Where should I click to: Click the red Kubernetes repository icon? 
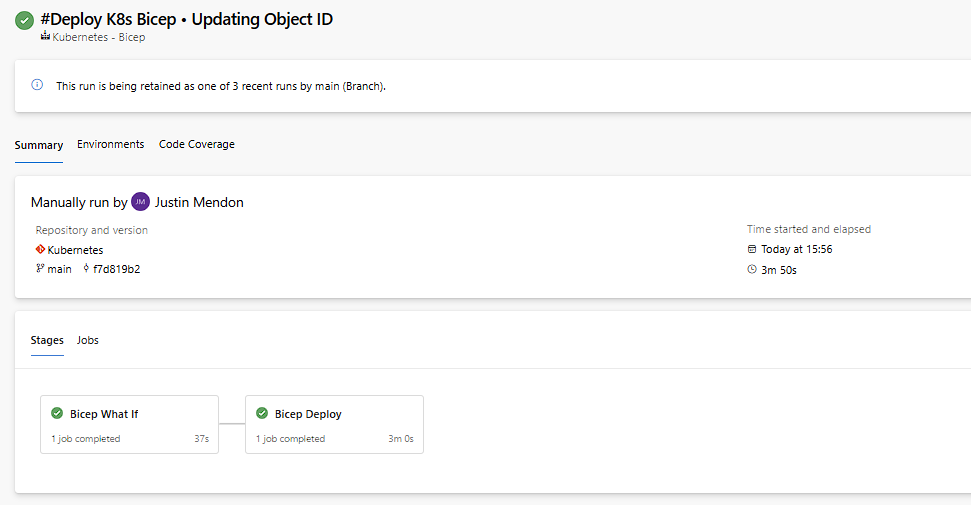pos(40,249)
